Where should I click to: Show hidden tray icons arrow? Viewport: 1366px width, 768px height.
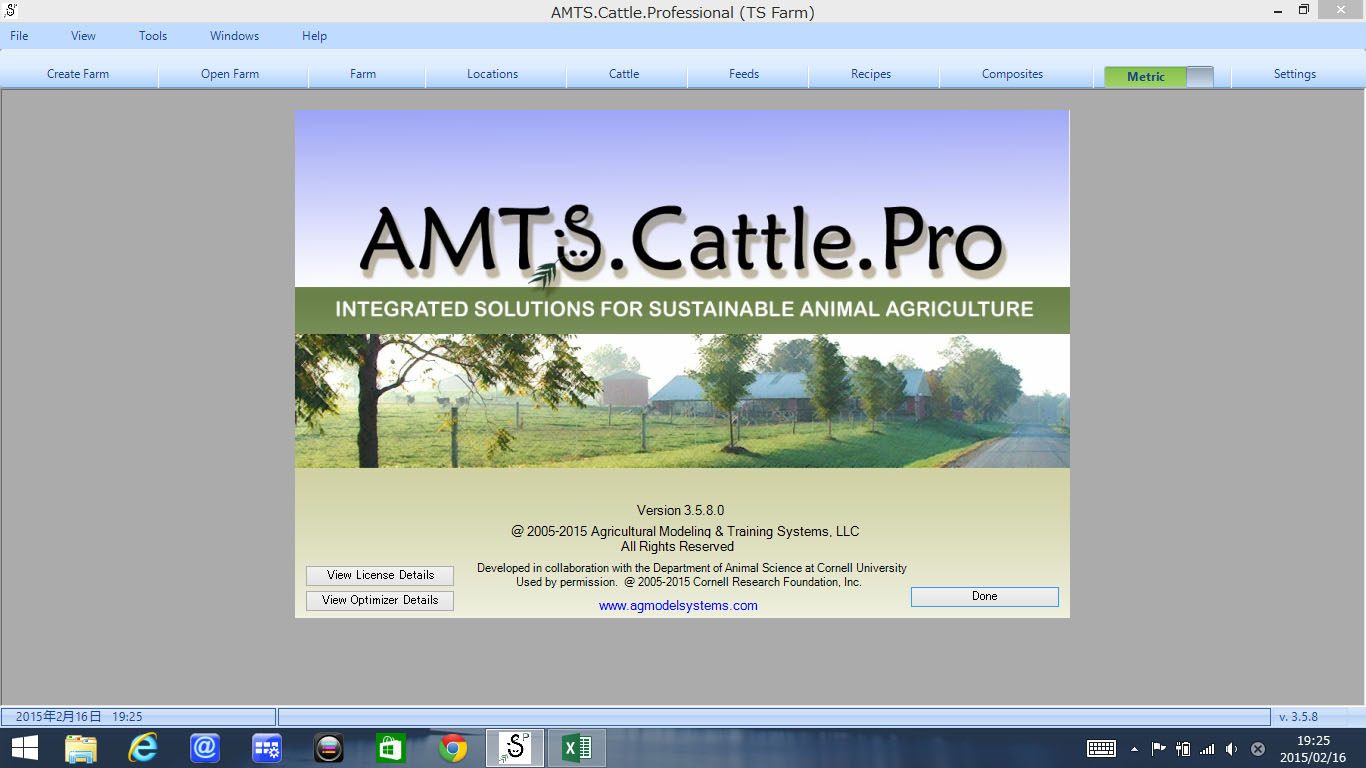pyautogui.click(x=1134, y=749)
